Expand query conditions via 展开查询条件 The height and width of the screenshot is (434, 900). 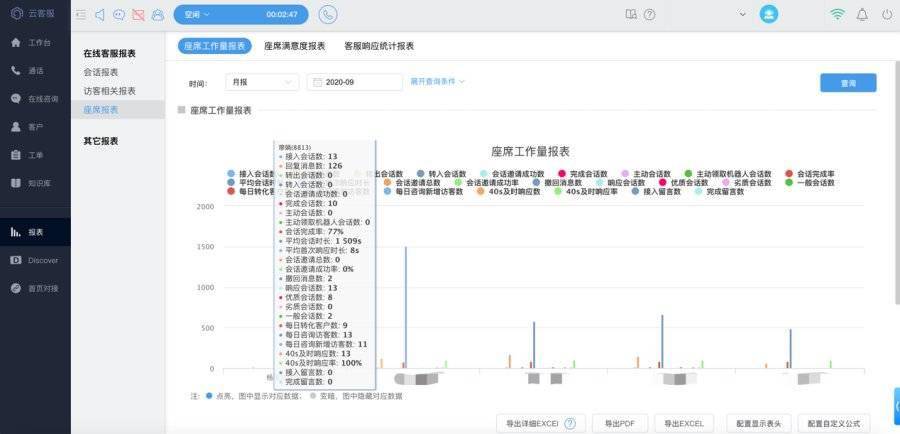click(x=437, y=81)
